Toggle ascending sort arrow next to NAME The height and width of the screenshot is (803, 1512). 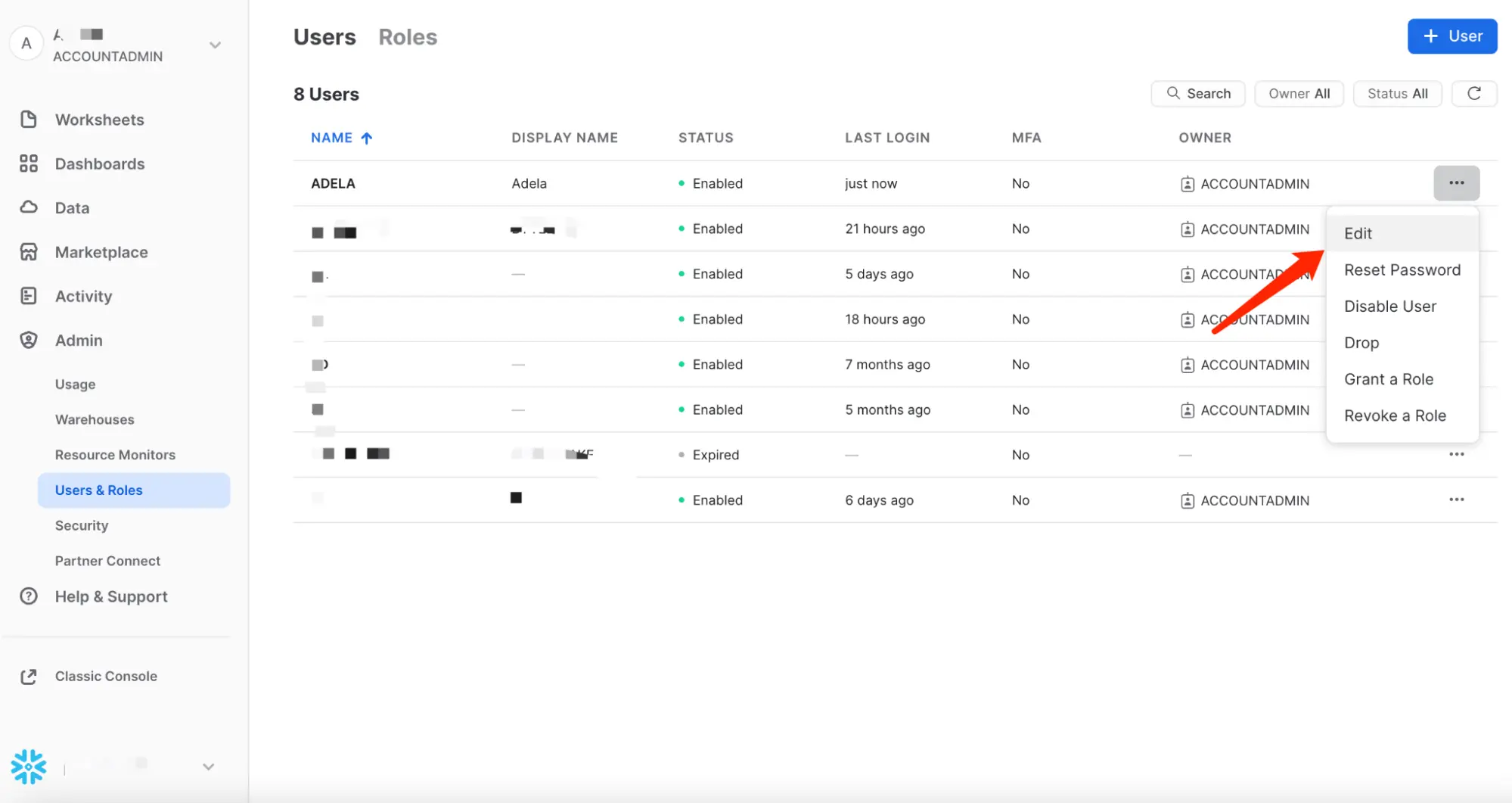pyautogui.click(x=367, y=138)
